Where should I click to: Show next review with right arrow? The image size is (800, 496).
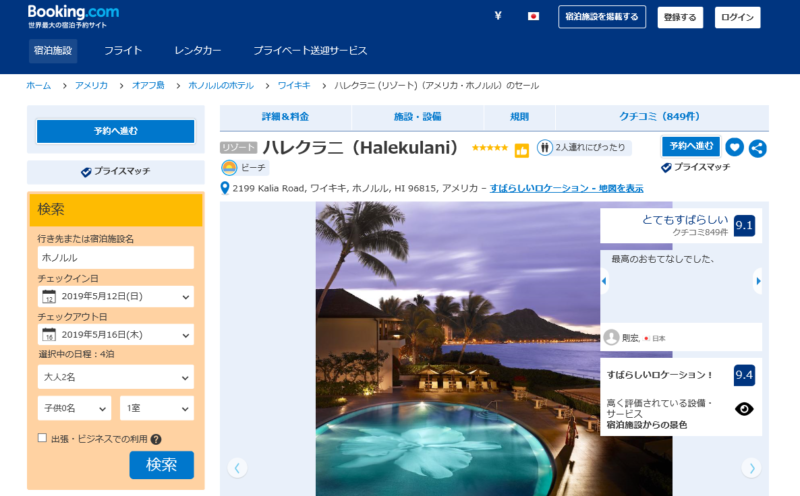click(x=758, y=281)
